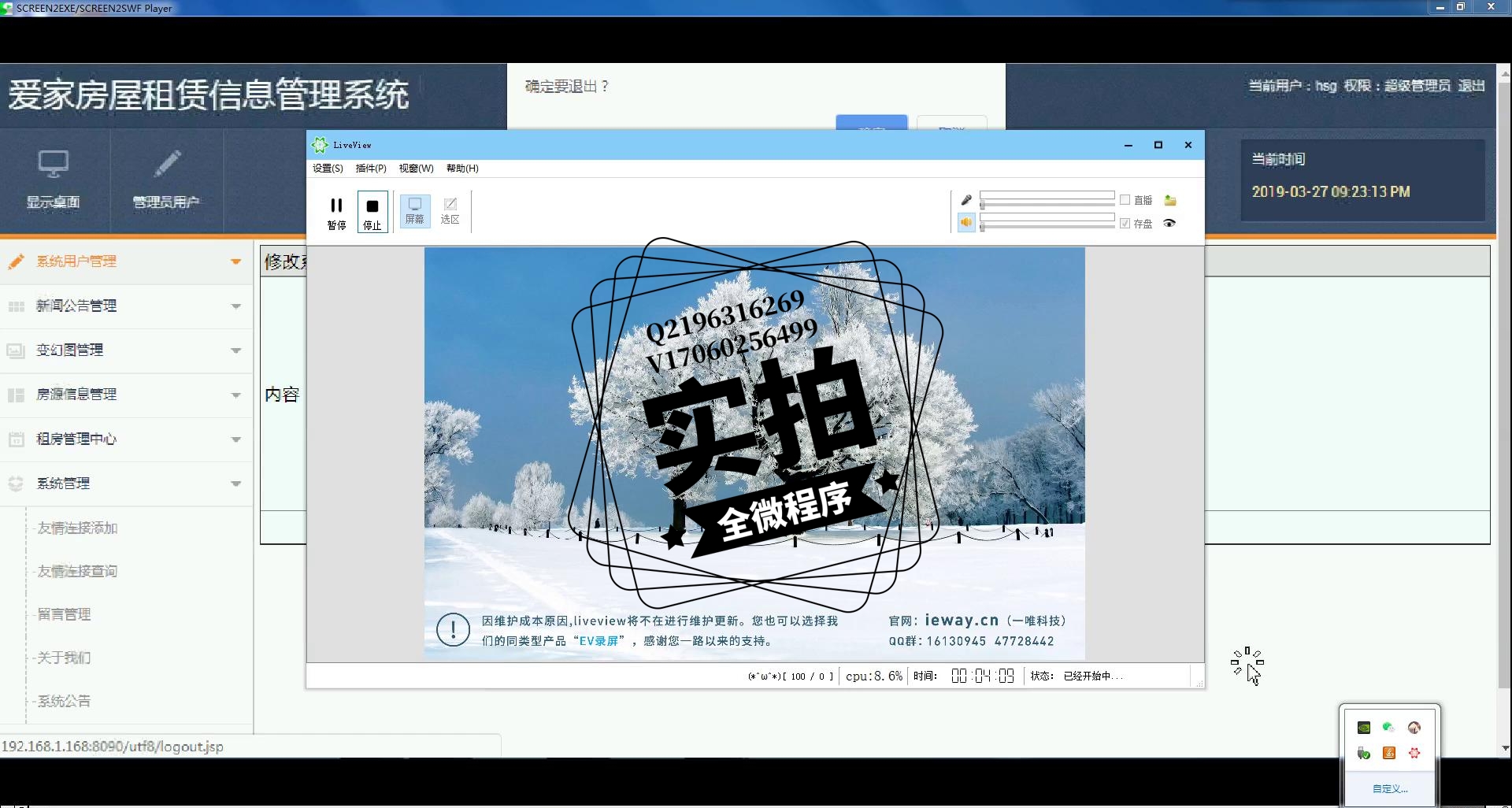Click the ieway.cn official site text
This screenshot has height=808, width=1512.
click(x=962, y=621)
